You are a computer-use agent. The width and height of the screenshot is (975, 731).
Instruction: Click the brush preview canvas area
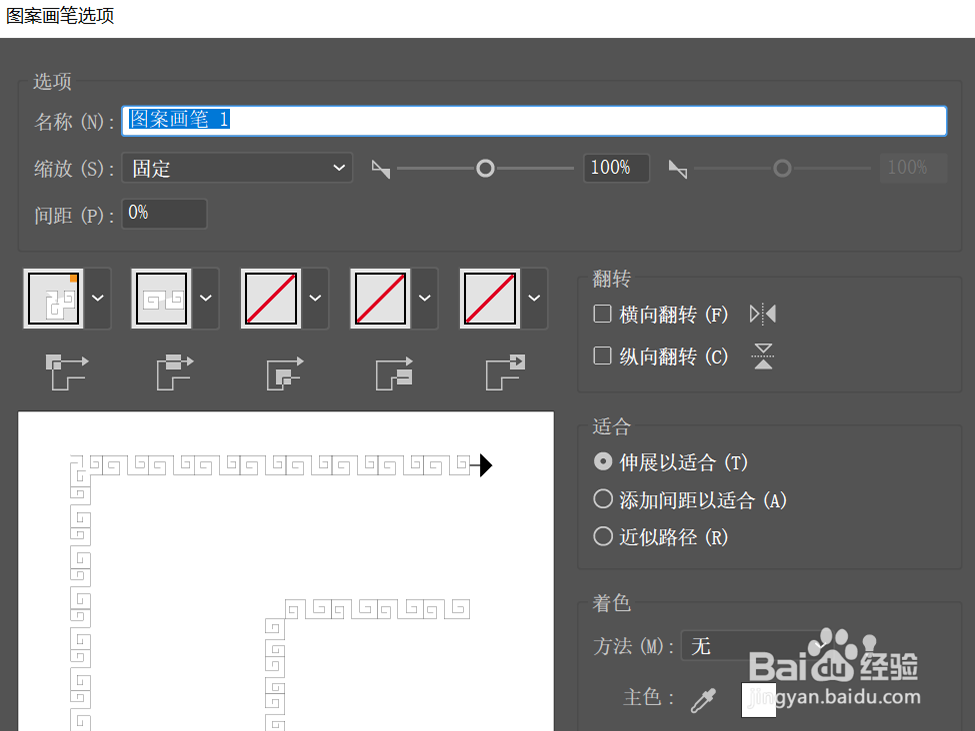pos(286,571)
